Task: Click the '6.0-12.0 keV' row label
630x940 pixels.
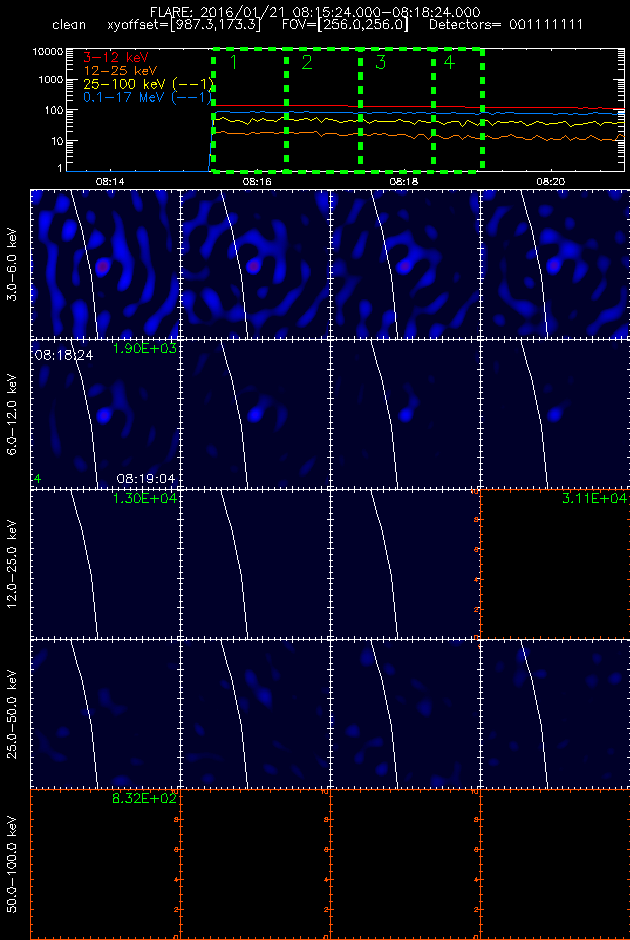Action: 13,414
